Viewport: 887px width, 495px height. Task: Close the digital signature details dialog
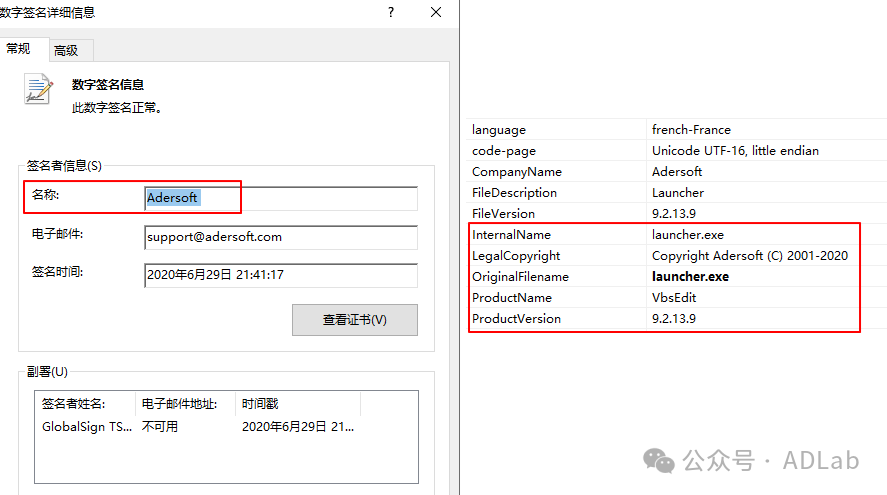pyautogui.click(x=436, y=12)
